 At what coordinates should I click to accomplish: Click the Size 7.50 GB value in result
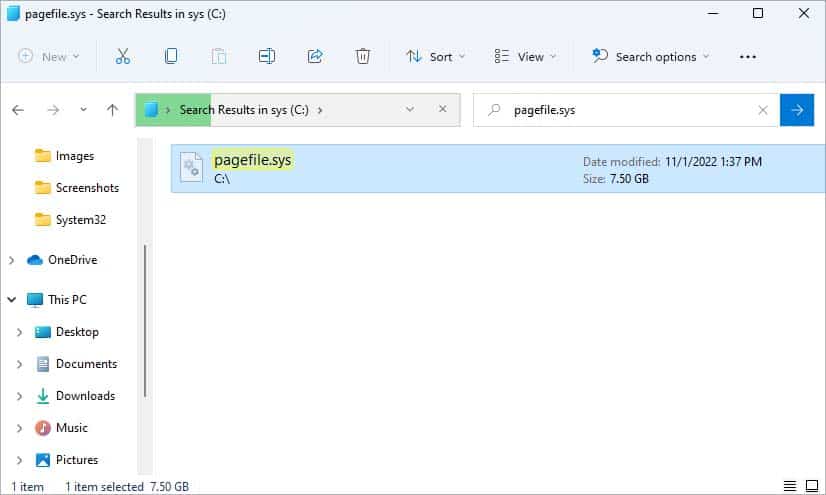[x=629, y=179]
